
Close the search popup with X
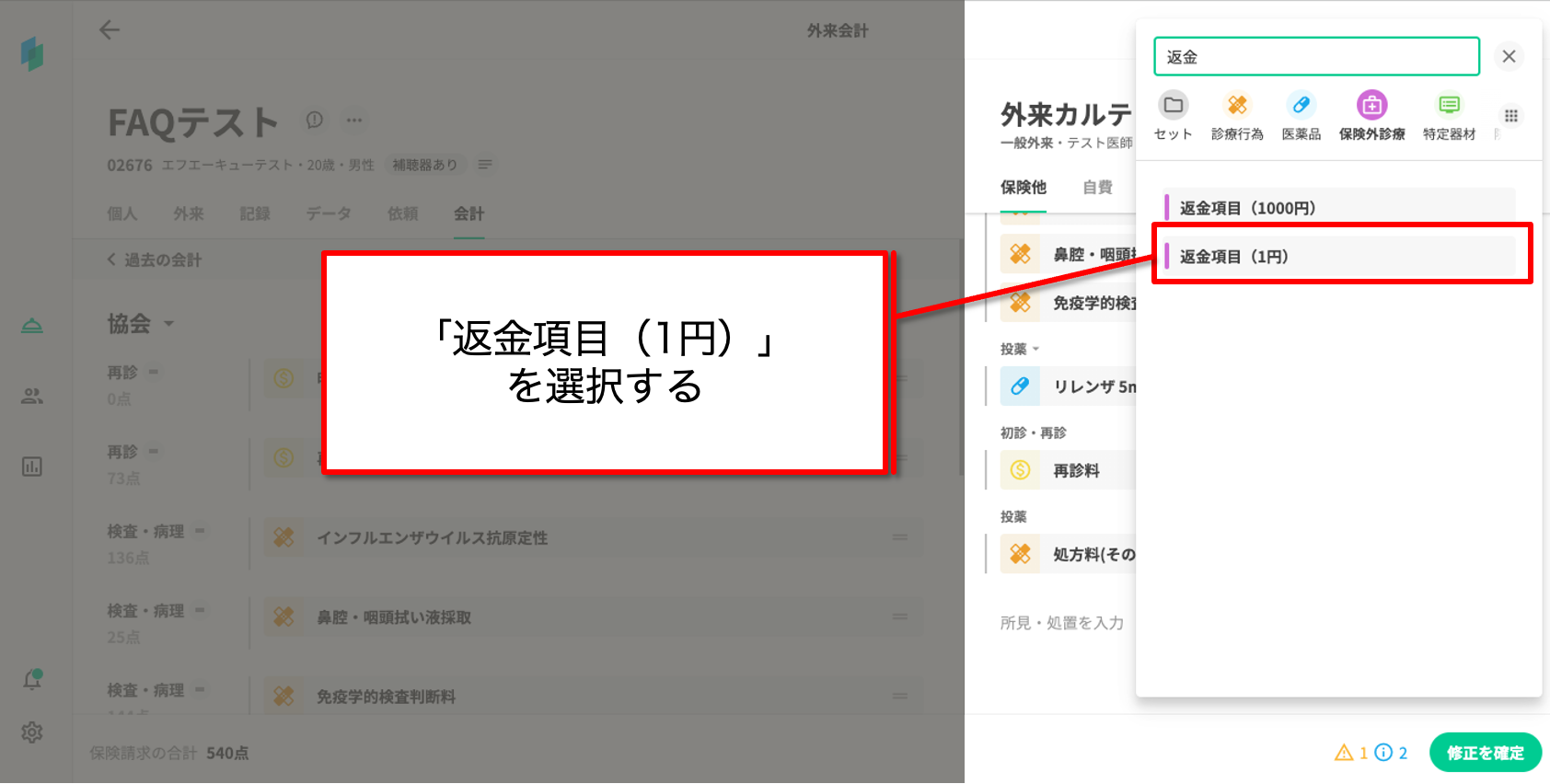(x=1509, y=56)
